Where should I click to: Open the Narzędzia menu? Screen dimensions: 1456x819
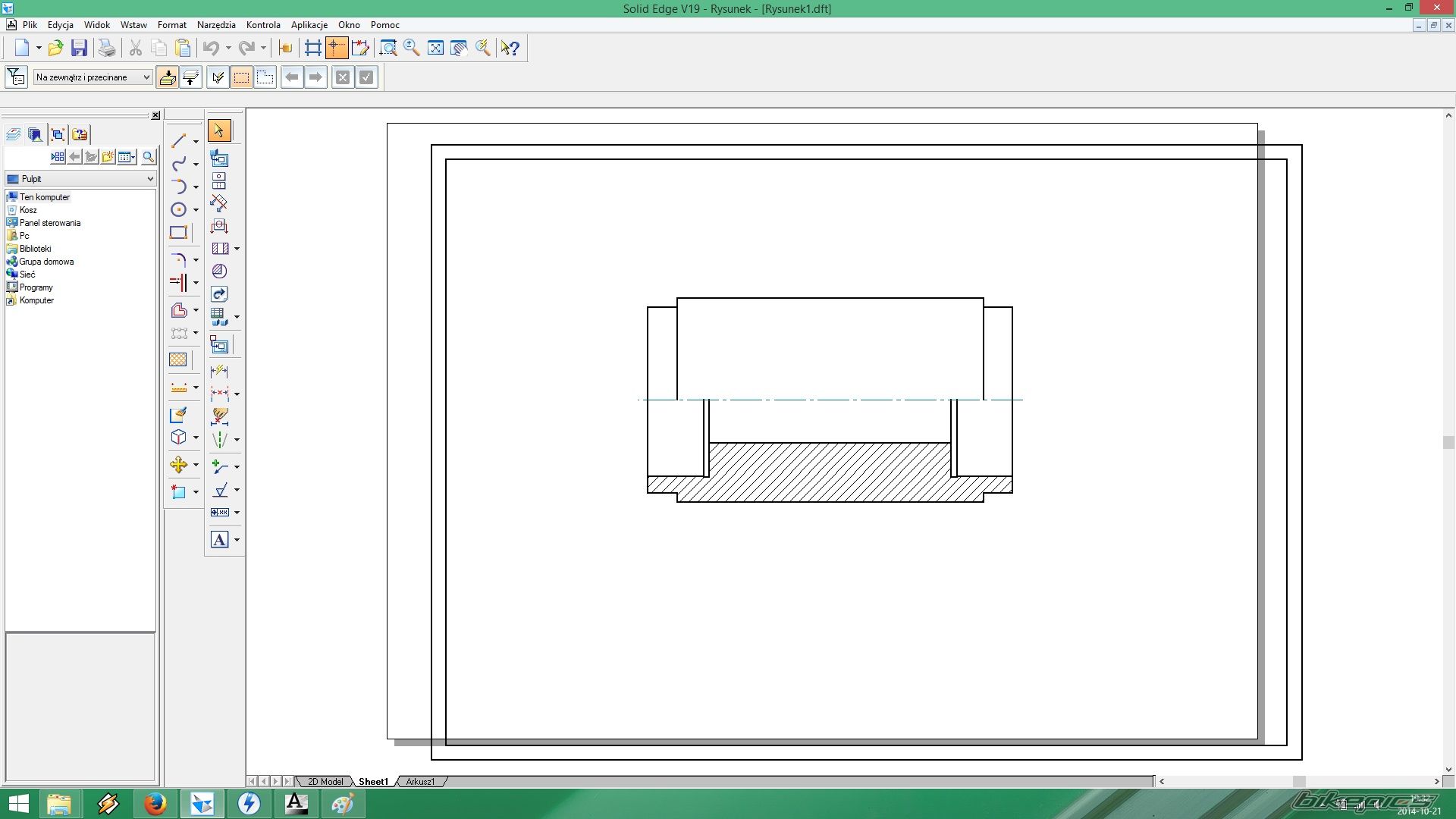[216, 25]
